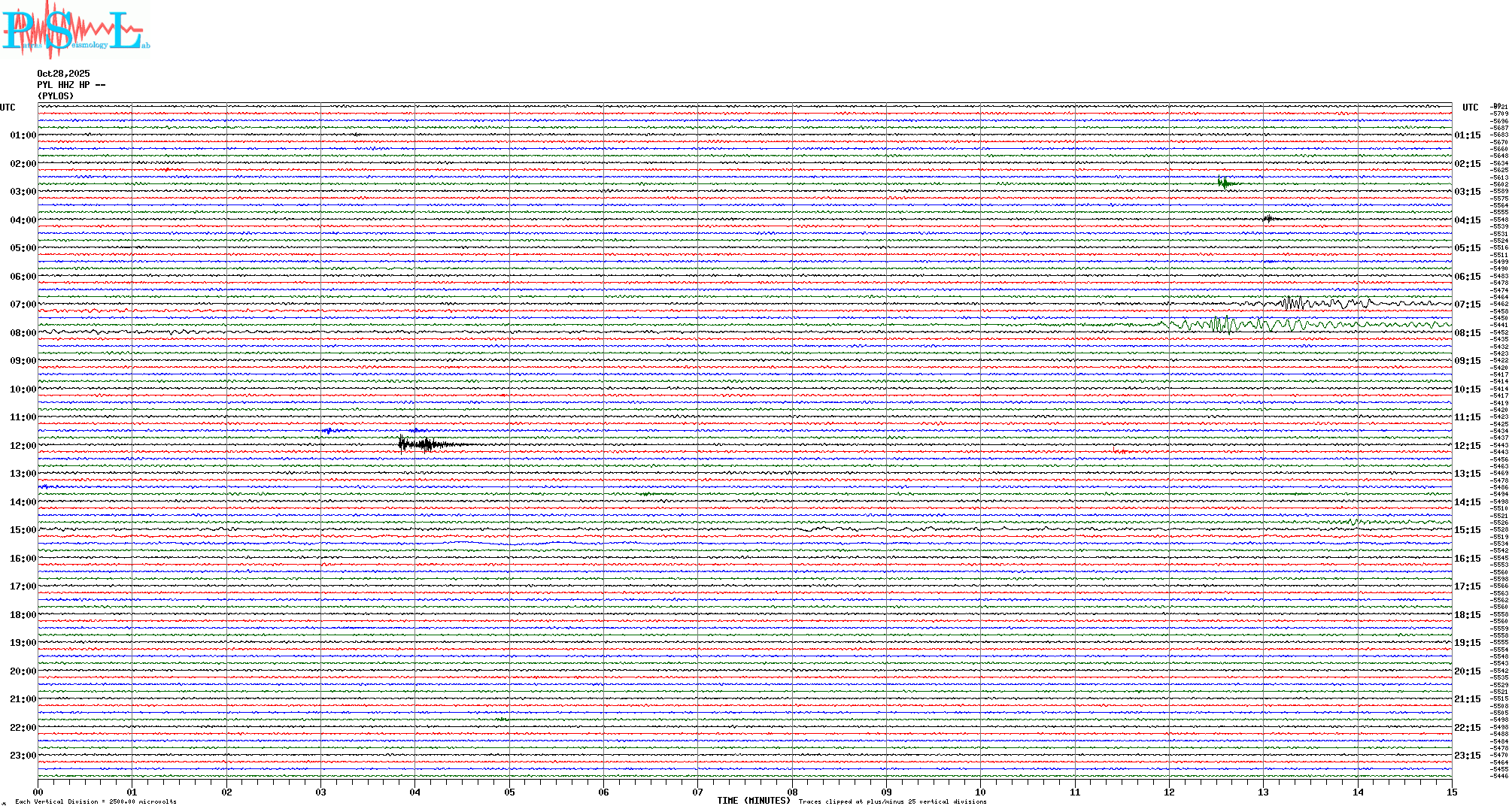
Task: Click the Each Vertical Division microvolts note
Action: [96, 801]
